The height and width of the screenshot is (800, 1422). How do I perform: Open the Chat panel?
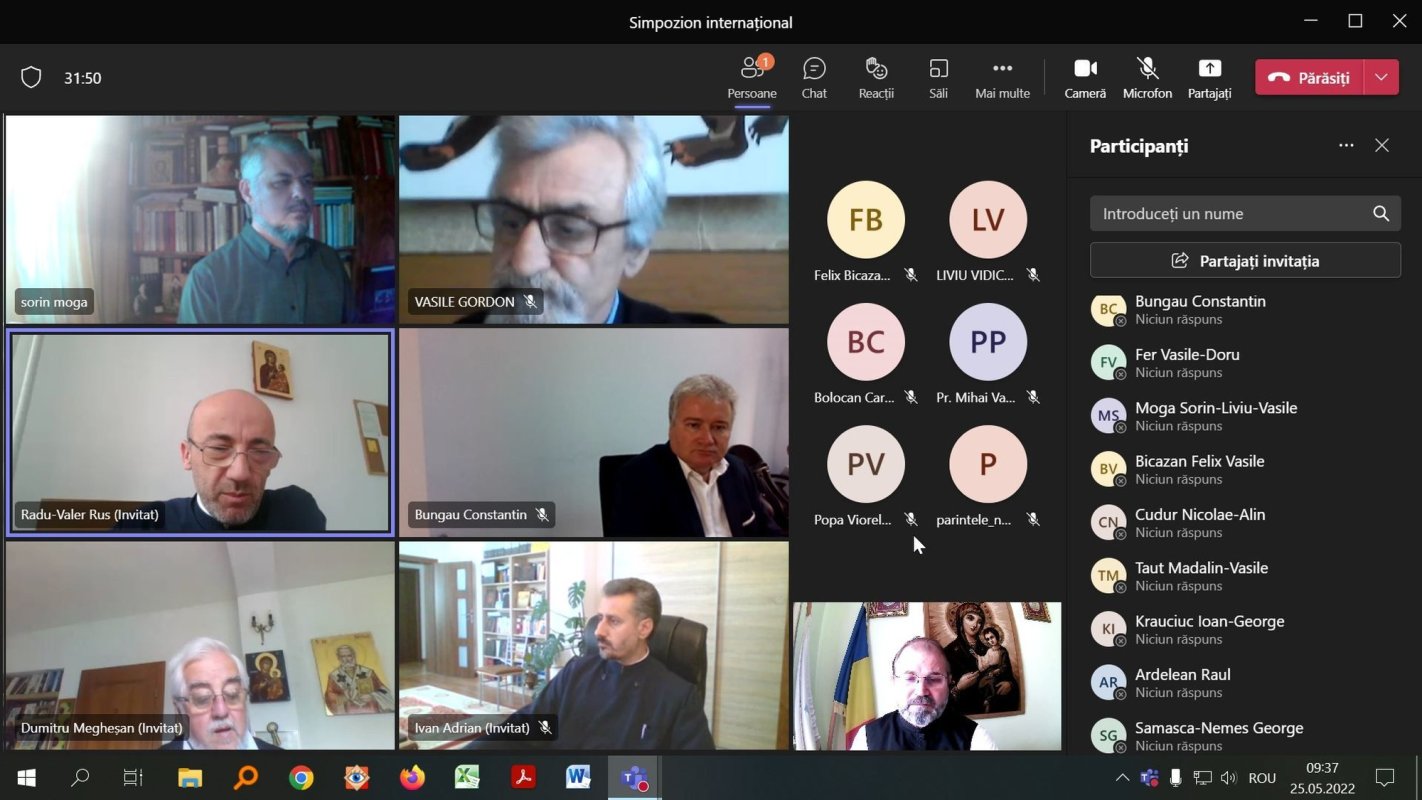[x=814, y=78]
